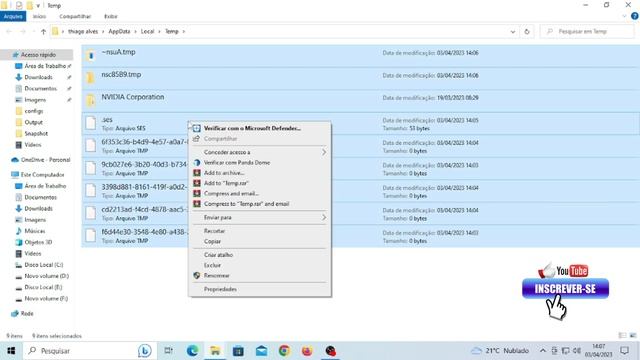The width and height of the screenshot is (640, 360).
Task: Click the up-folder arrow in navigation bar
Action: point(43,31)
